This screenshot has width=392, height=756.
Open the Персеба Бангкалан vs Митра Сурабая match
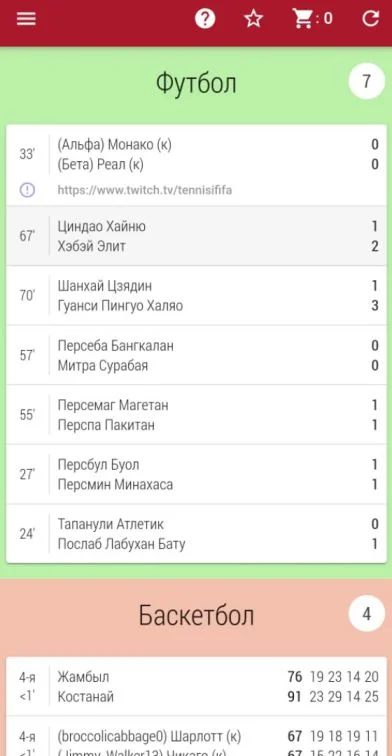click(x=196, y=355)
